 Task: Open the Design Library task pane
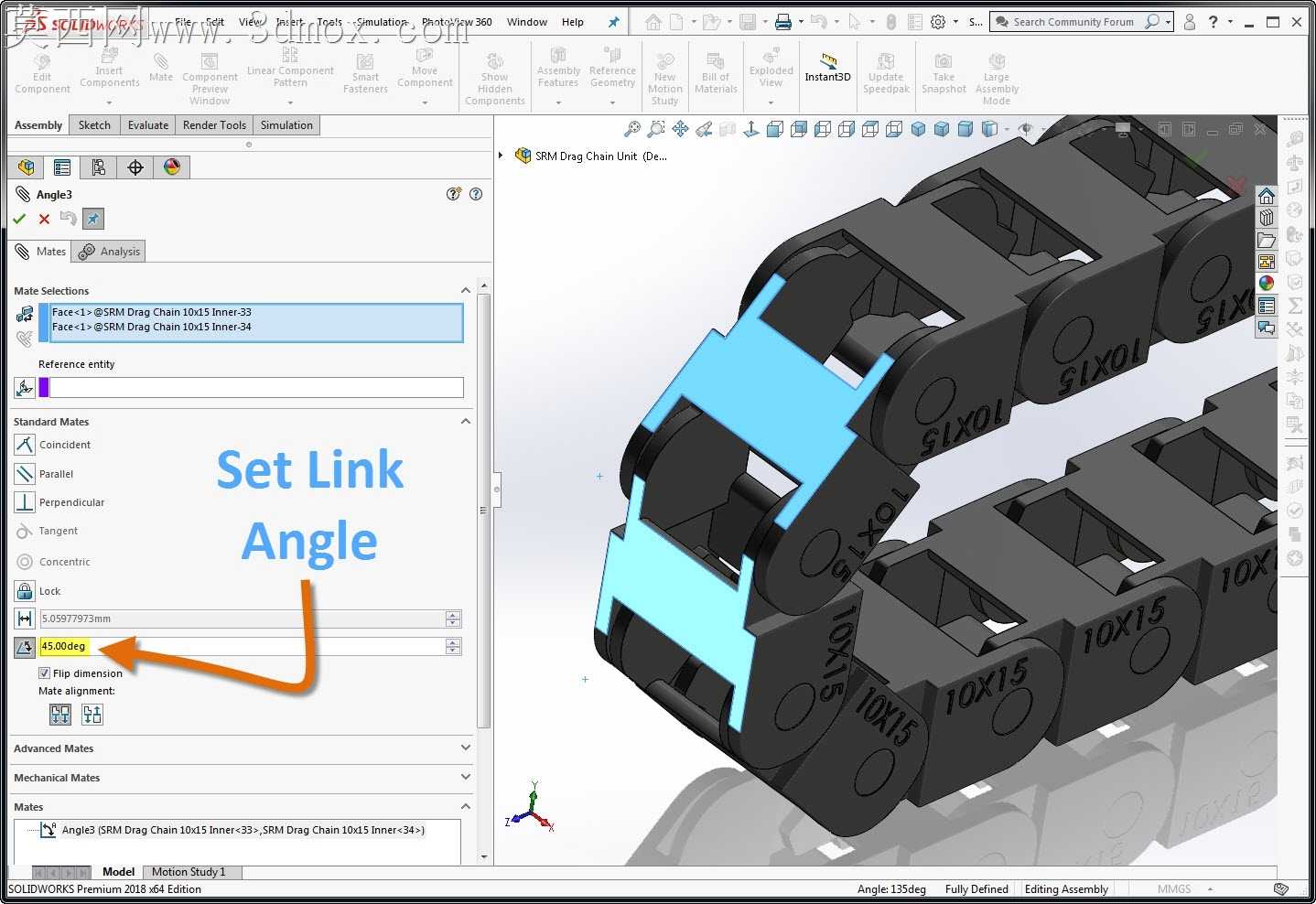point(1267,218)
